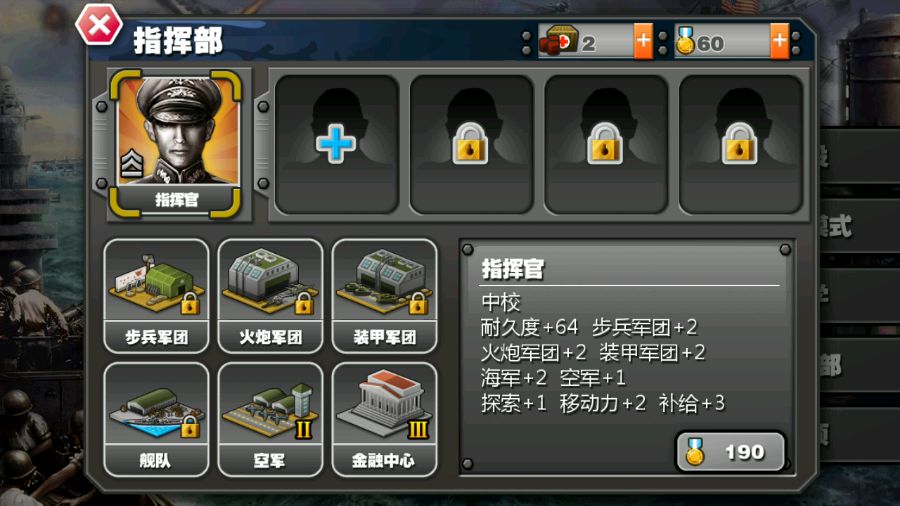900x506 pixels.
Task: Select the 指挥官 commander portrait
Action: tap(176, 144)
